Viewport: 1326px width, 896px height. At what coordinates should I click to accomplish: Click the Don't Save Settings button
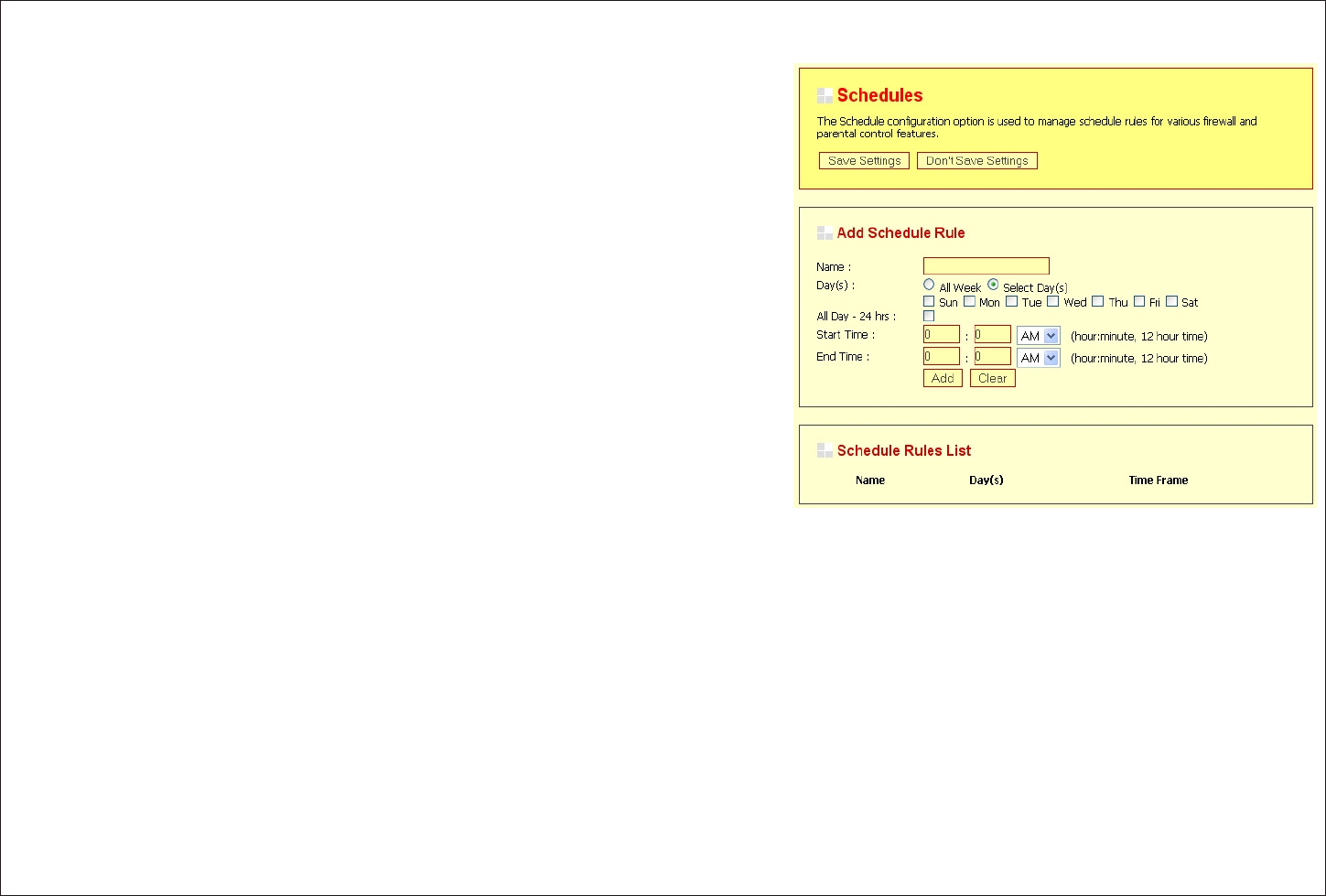click(x=977, y=161)
